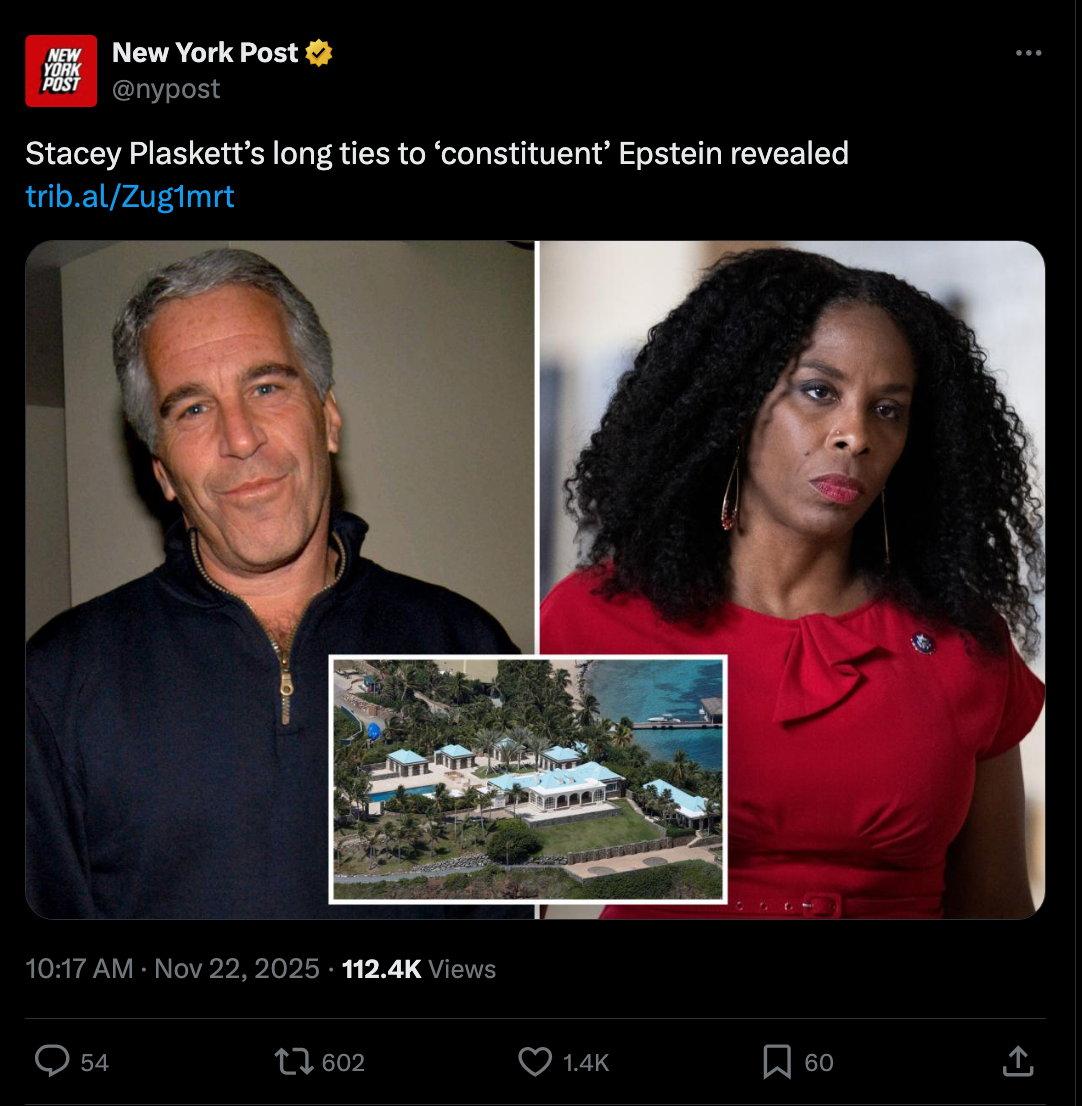The height and width of the screenshot is (1106, 1082).
Task: Open the inset aerial island photo
Action: click(528, 779)
